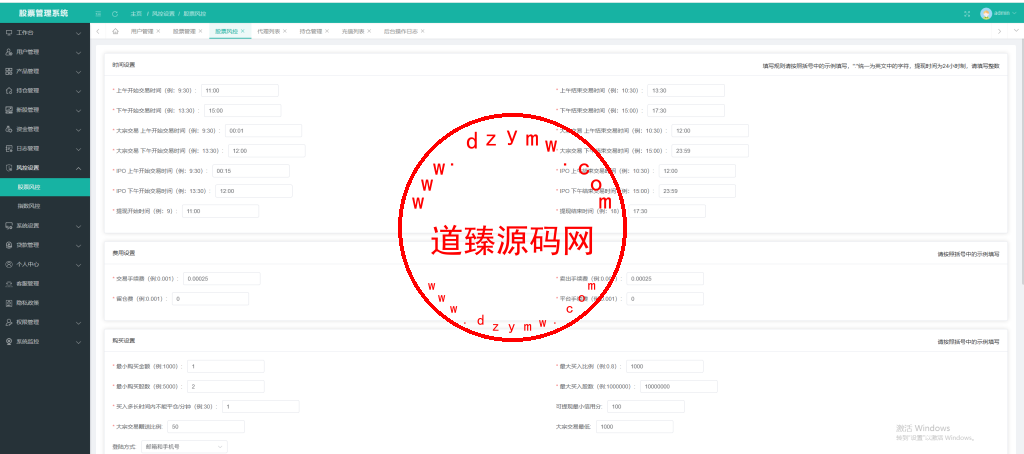Image resolution: width=1024 pixels, height=454 pixels.
Task: Click the tab-scroll right arrow
Action: 999,31
